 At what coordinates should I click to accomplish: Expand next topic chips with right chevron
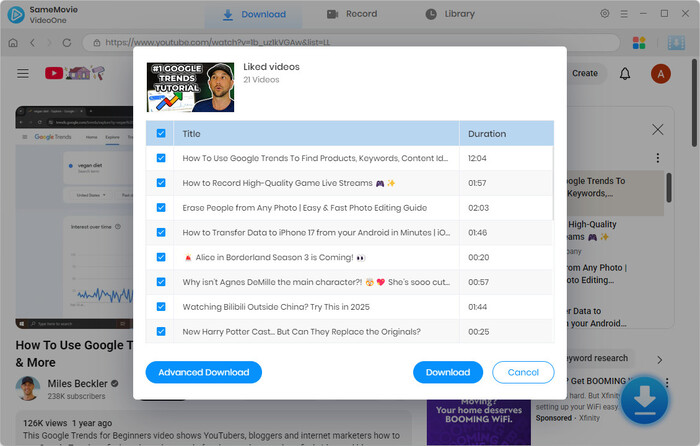click(659, 359)
